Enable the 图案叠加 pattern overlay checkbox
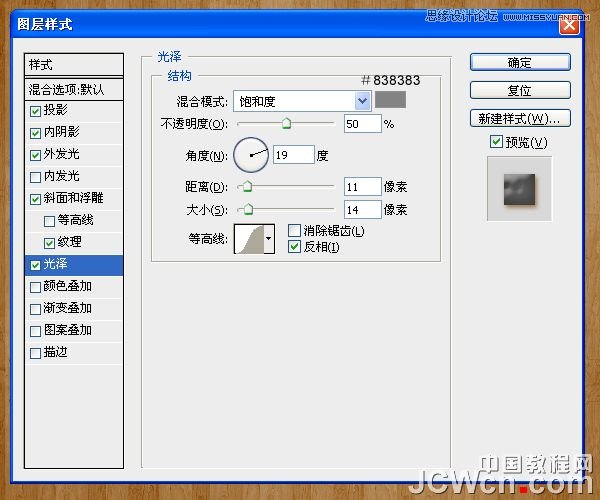The image size is (600, 500). (35, 331)
